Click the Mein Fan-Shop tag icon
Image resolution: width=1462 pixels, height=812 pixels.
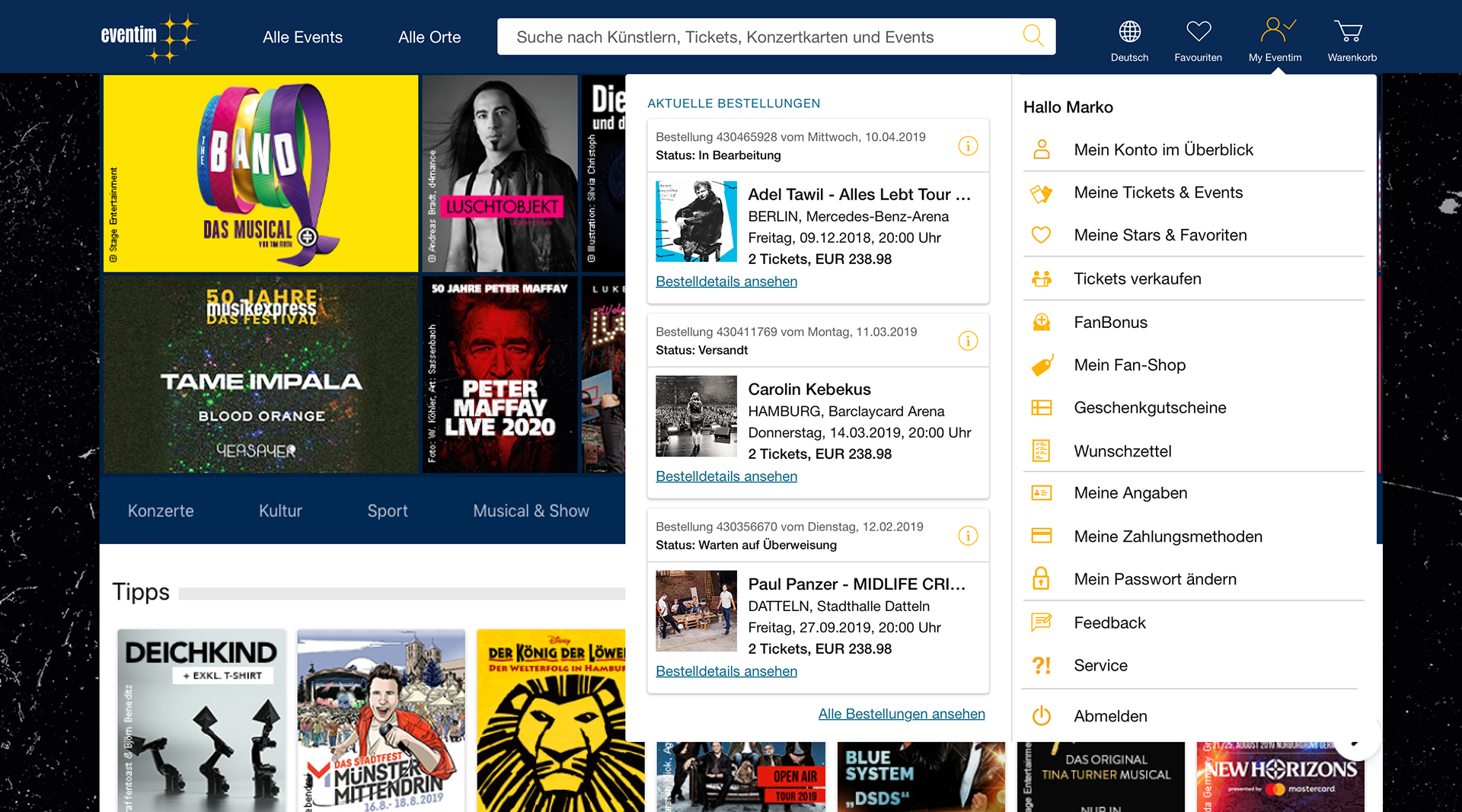(x=1042, y=365)
